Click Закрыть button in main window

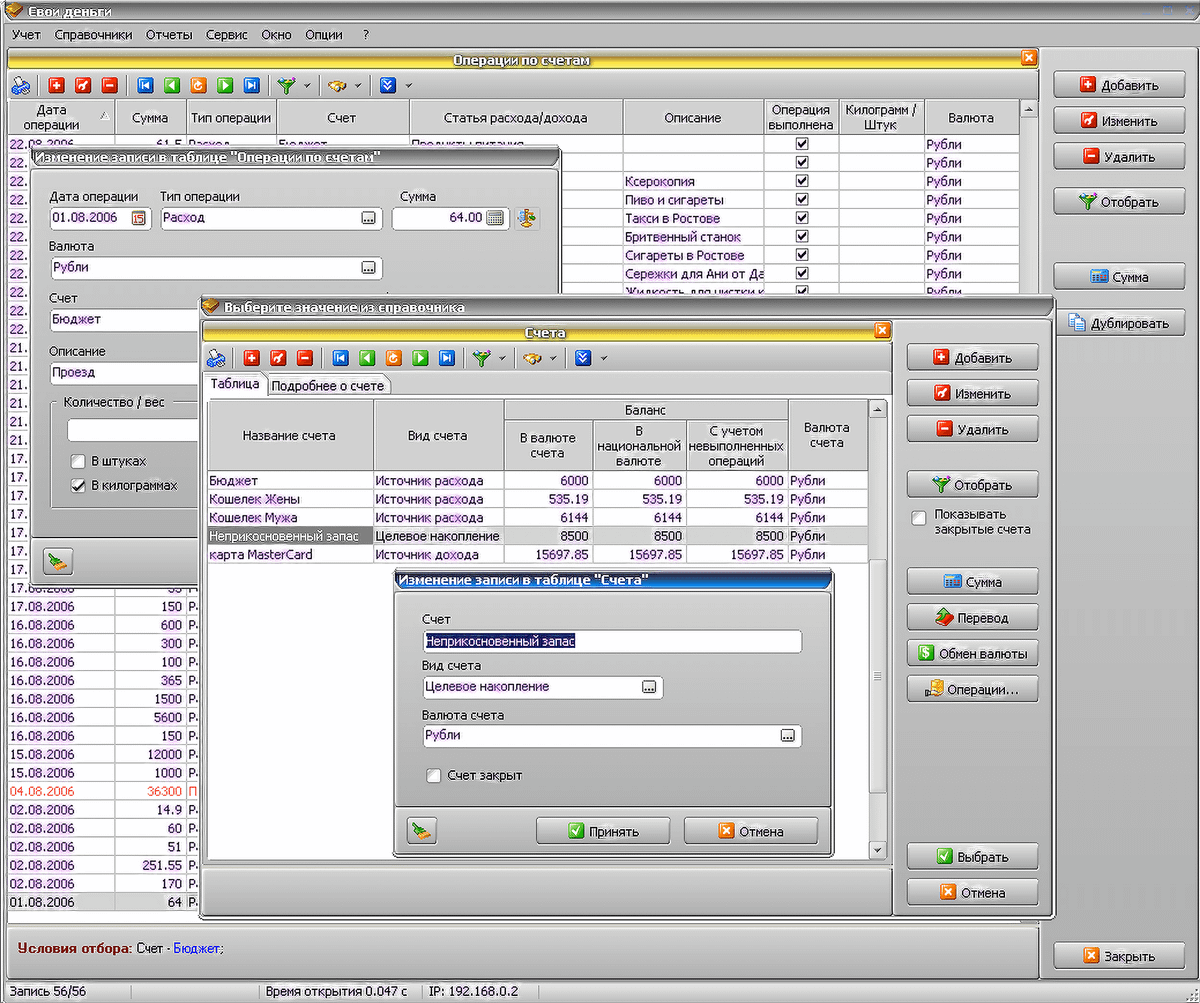pos(1119,956)
